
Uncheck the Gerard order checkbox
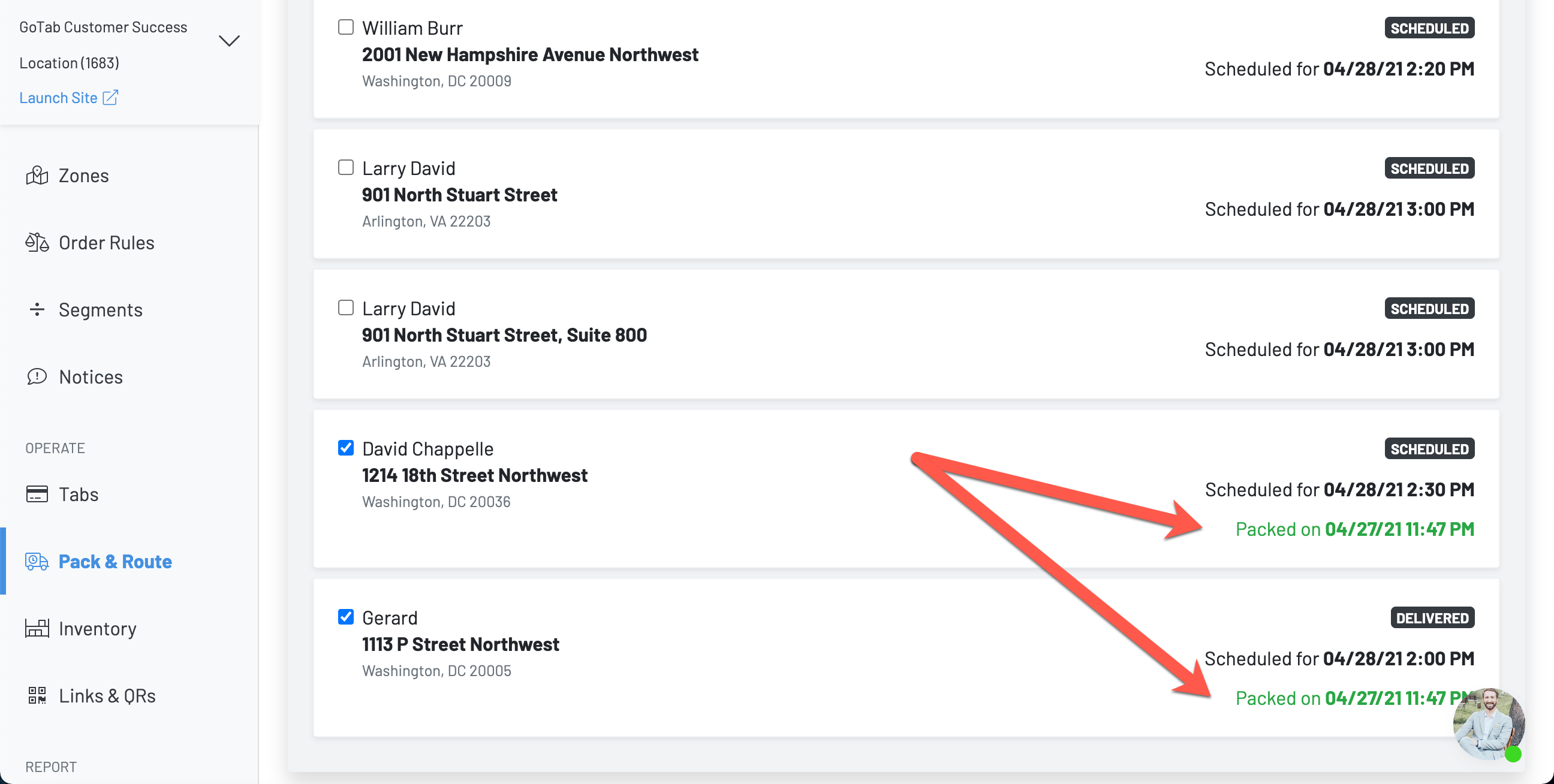pos(346,616)
